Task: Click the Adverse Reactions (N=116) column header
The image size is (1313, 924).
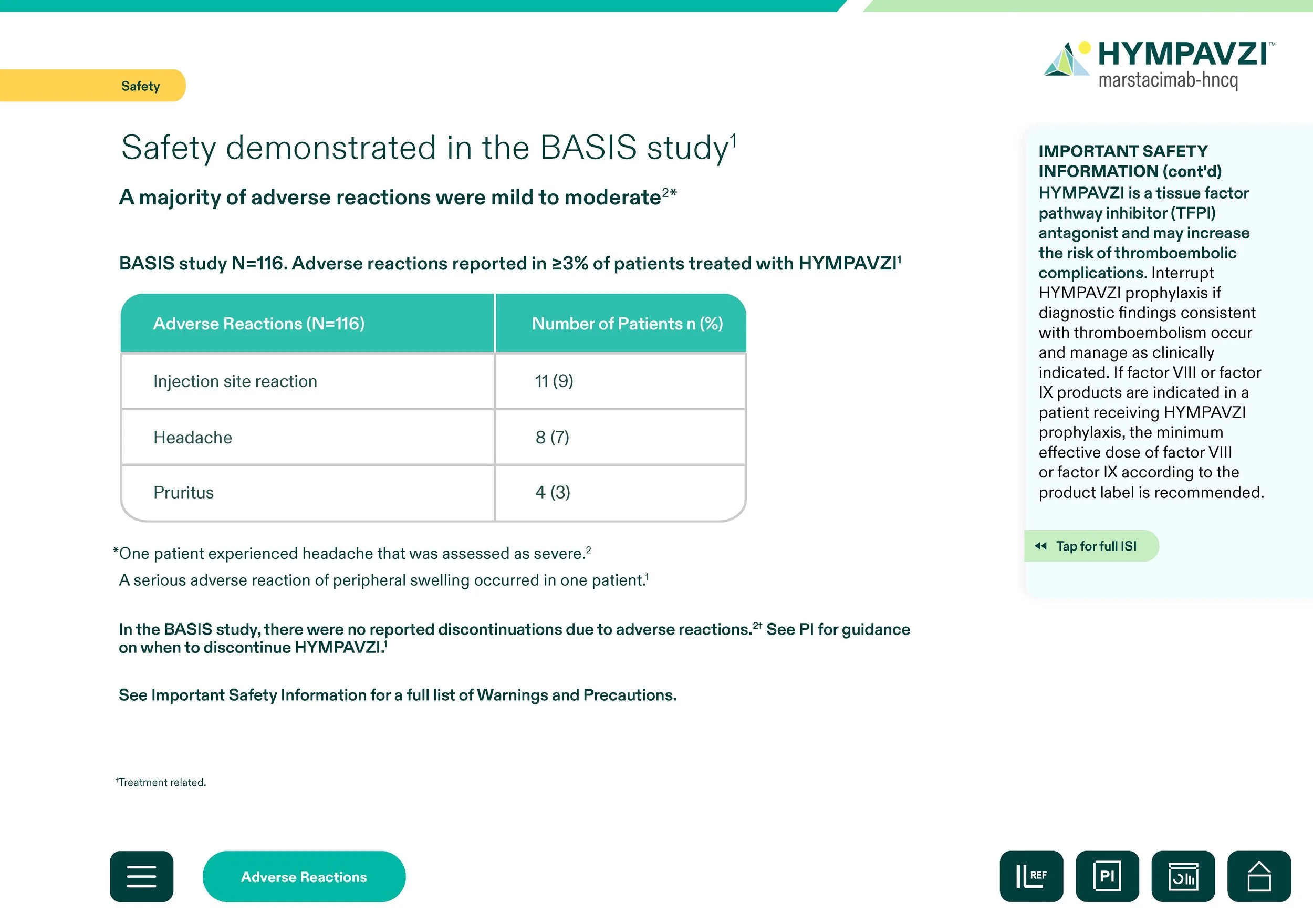Action: pyautogui.click(x=258, y=324)
